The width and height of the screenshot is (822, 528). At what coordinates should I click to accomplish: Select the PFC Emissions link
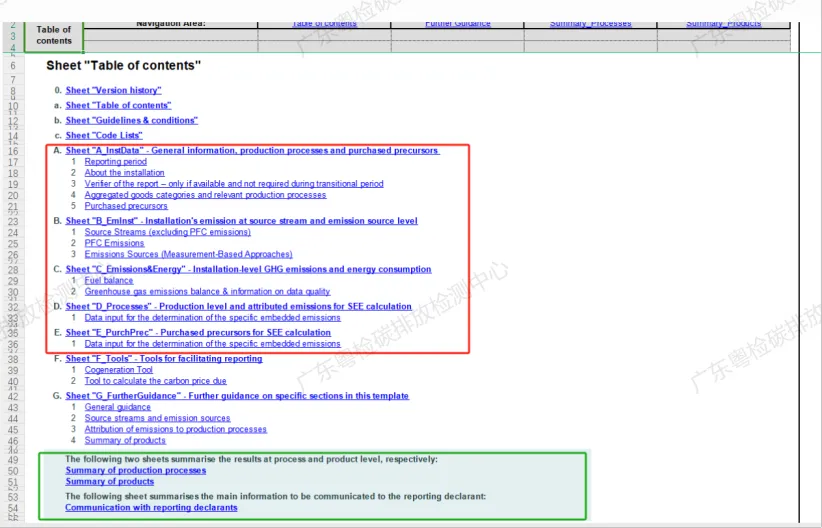pyautogui.click(x=114, y=243)
